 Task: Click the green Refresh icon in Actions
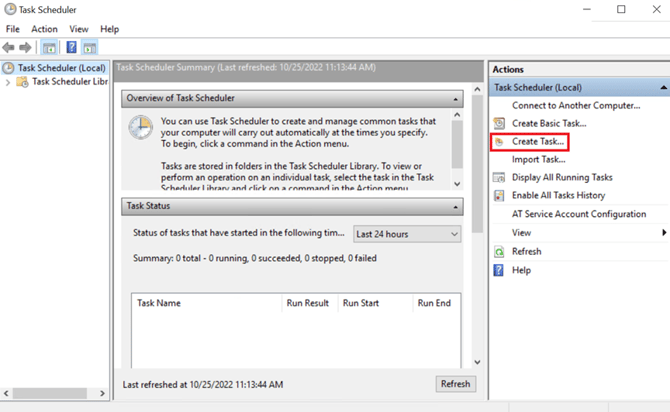click(x=500, y=251)
